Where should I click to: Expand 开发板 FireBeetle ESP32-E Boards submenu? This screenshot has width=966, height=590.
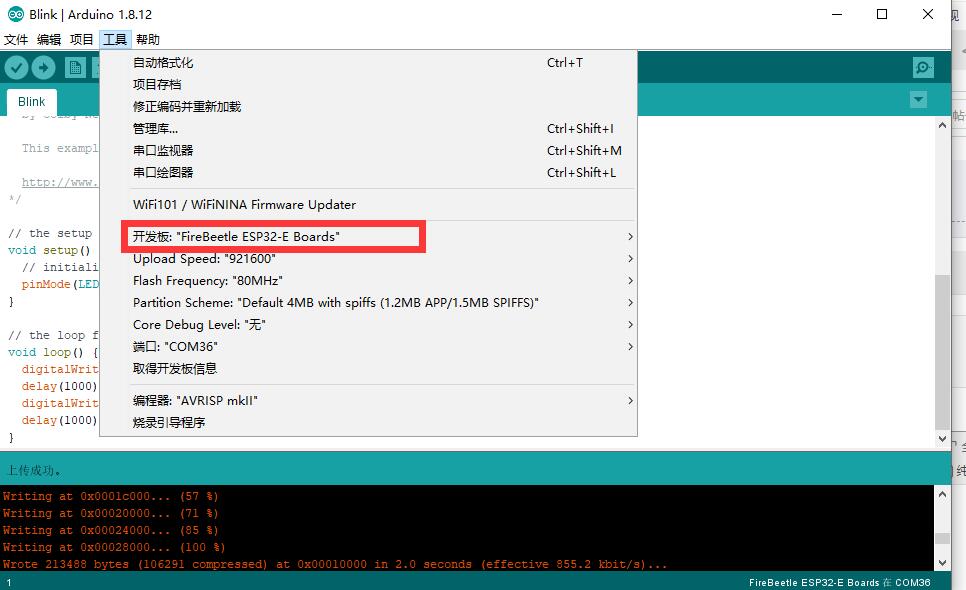click(368, 236)
